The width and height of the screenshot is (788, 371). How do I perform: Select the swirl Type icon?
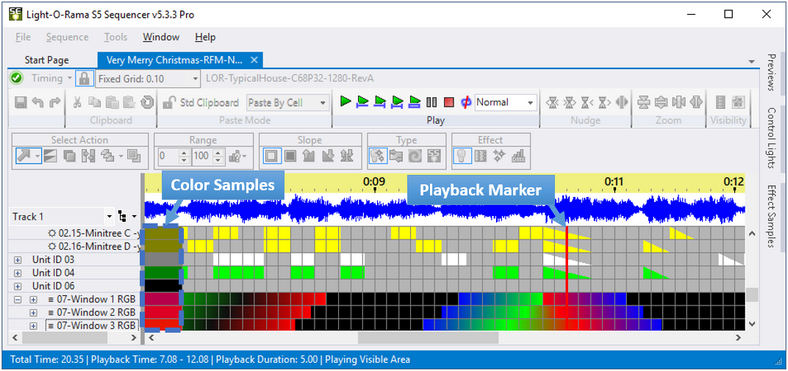(415, 156)
